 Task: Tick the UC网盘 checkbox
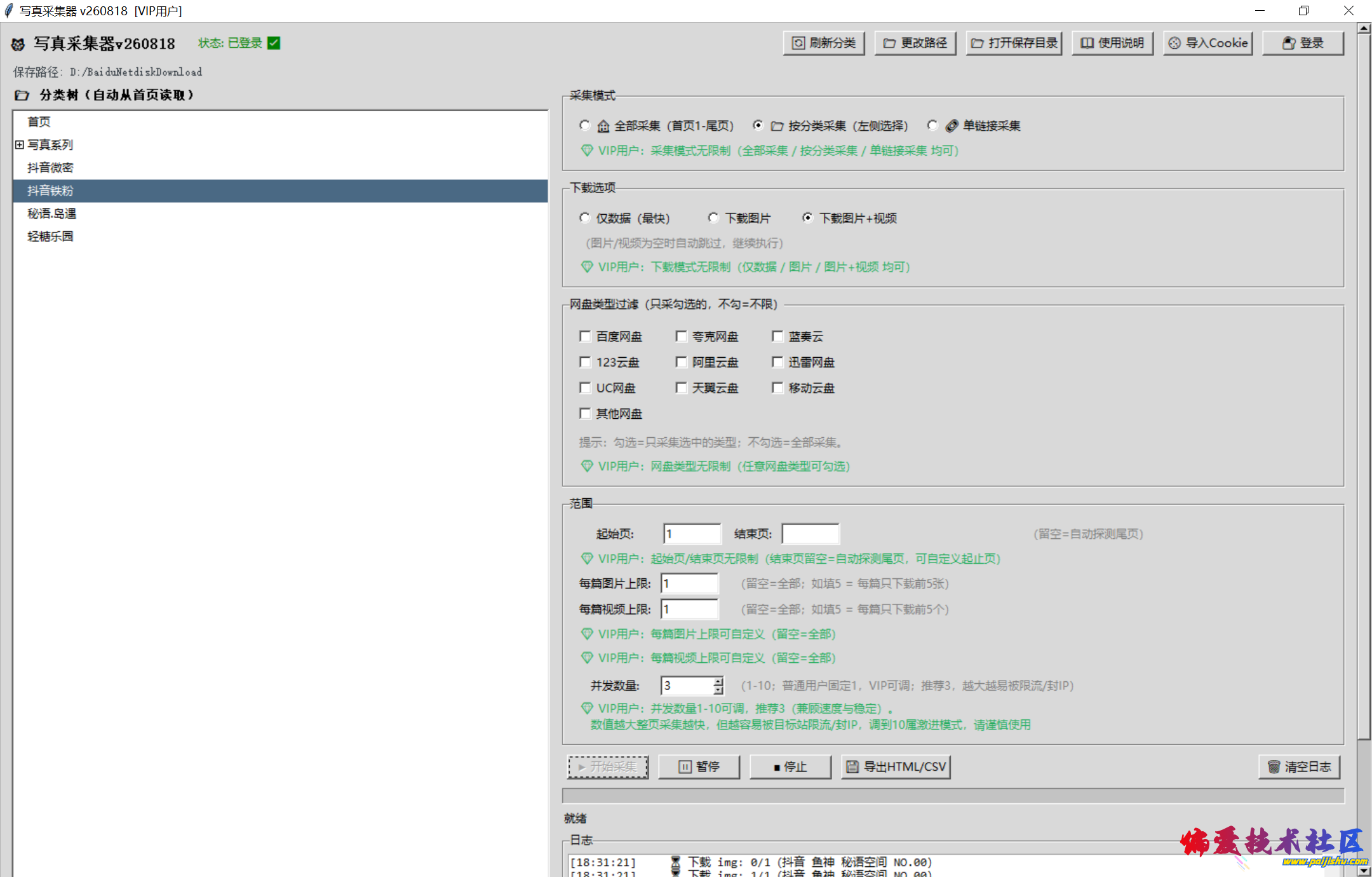pyautogui.click(x=586, y=388)
